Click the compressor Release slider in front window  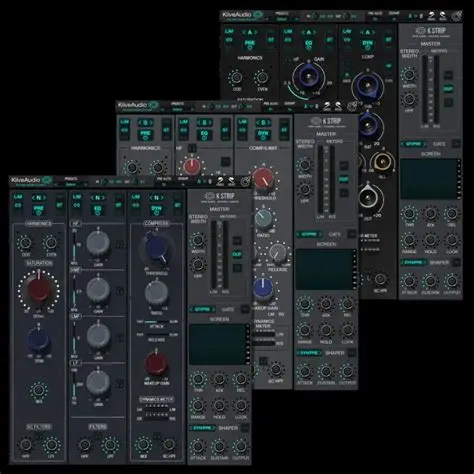tap(157, 335)
